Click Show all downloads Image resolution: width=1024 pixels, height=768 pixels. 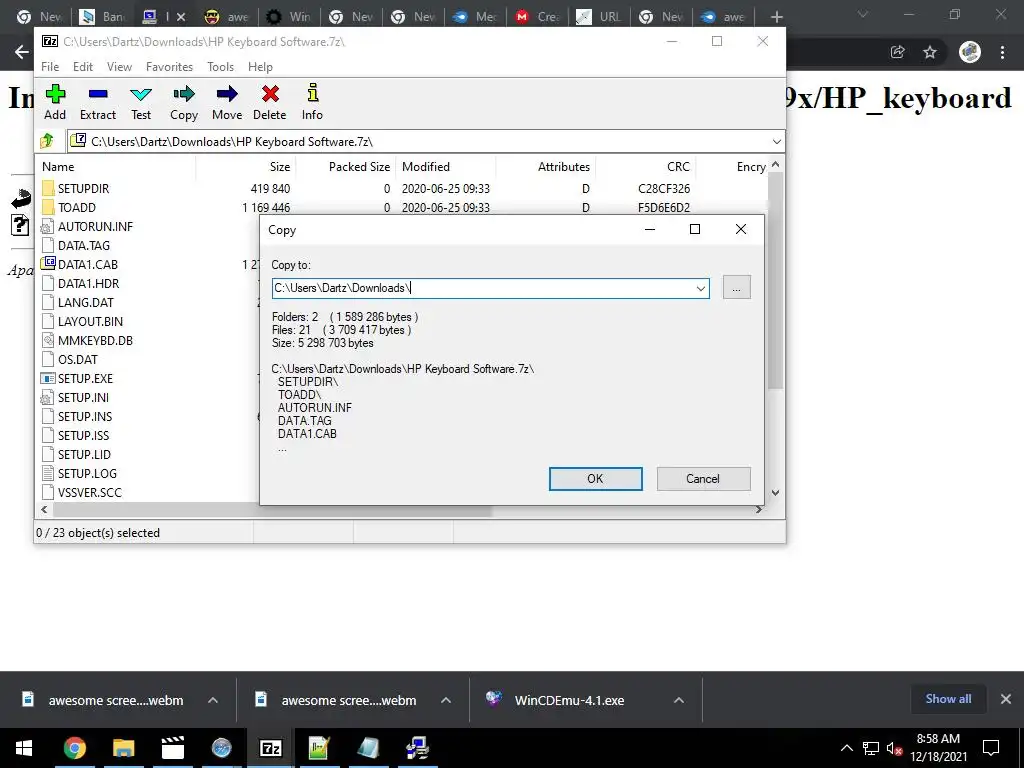(948, 699)
